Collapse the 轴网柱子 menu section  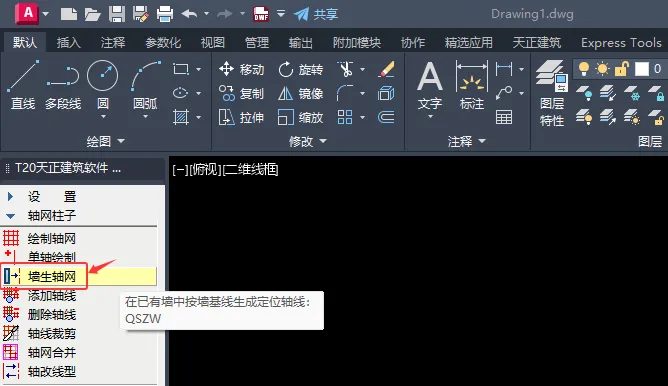point(11,216)
